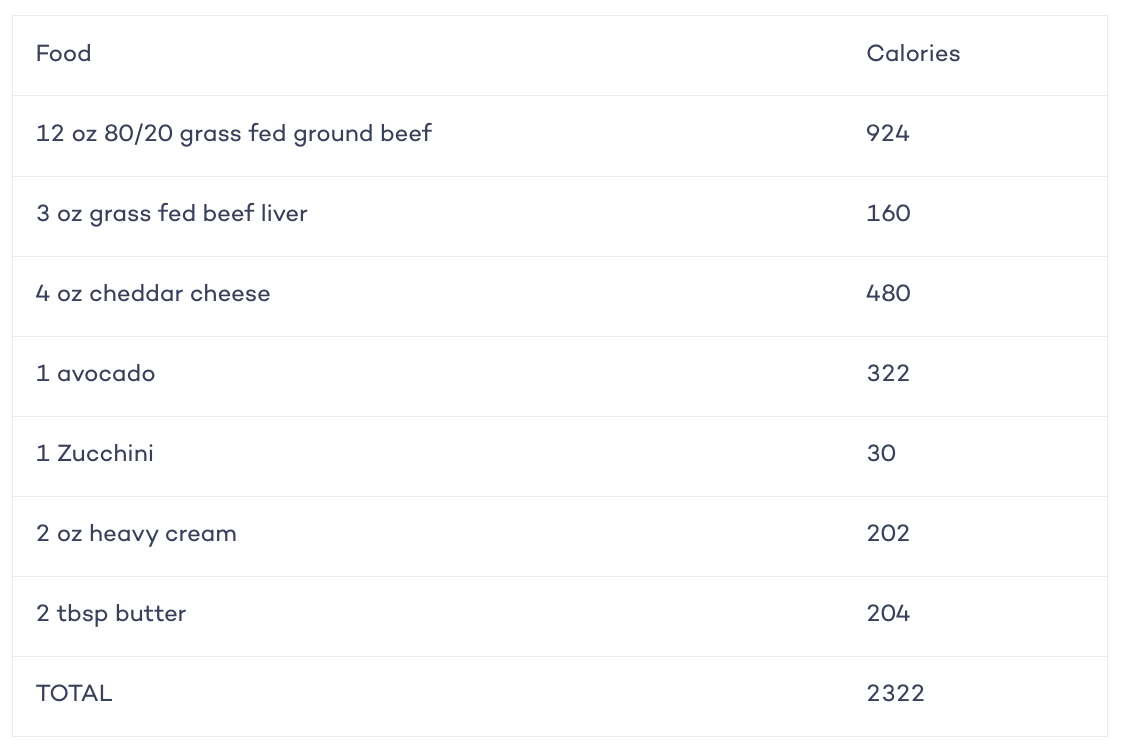1122x747 pixels.
Task: Click the 202 calories value
Action: [x=888, y=534]
